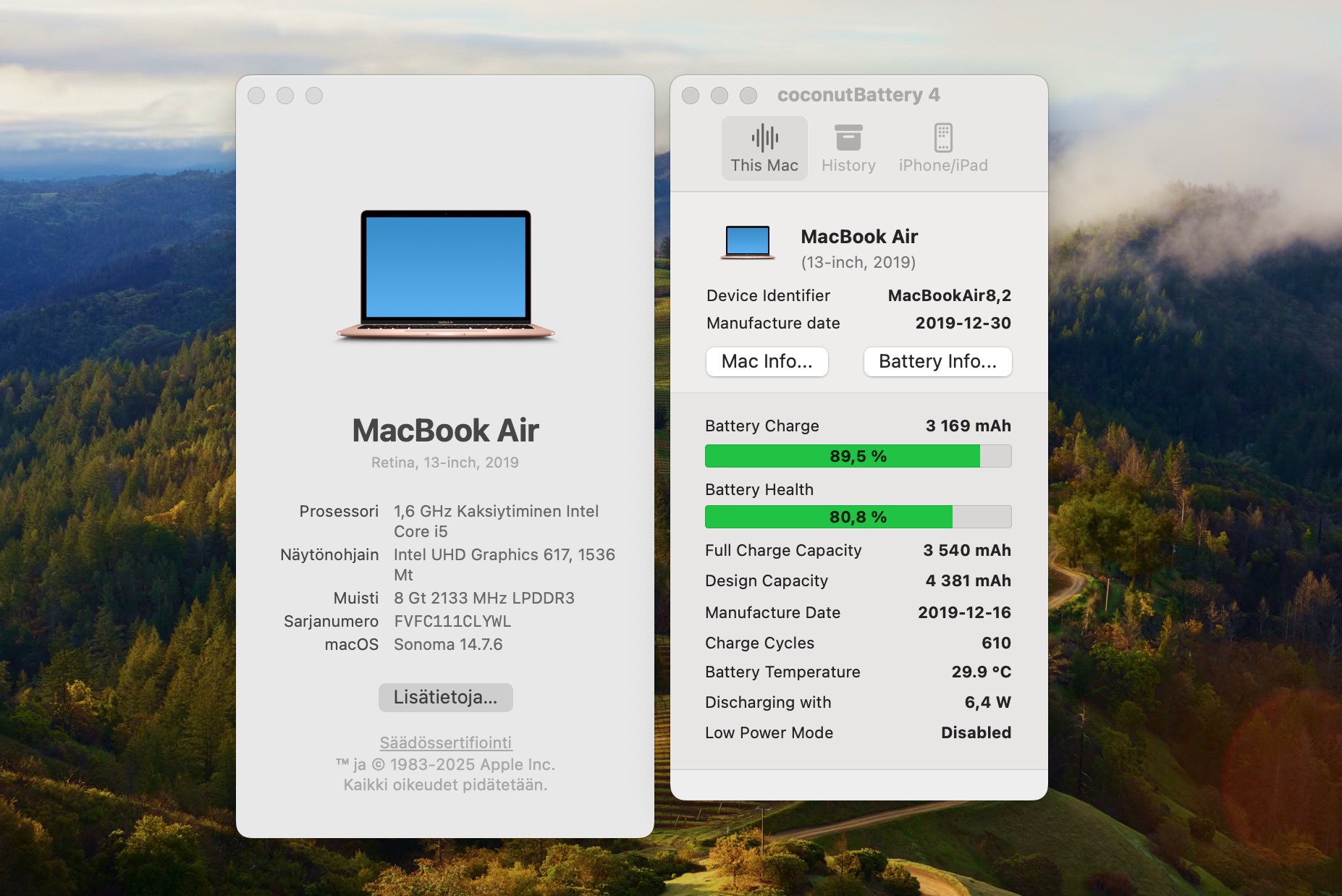
Task: Minimize the About This Mac window
Action: 285,96
